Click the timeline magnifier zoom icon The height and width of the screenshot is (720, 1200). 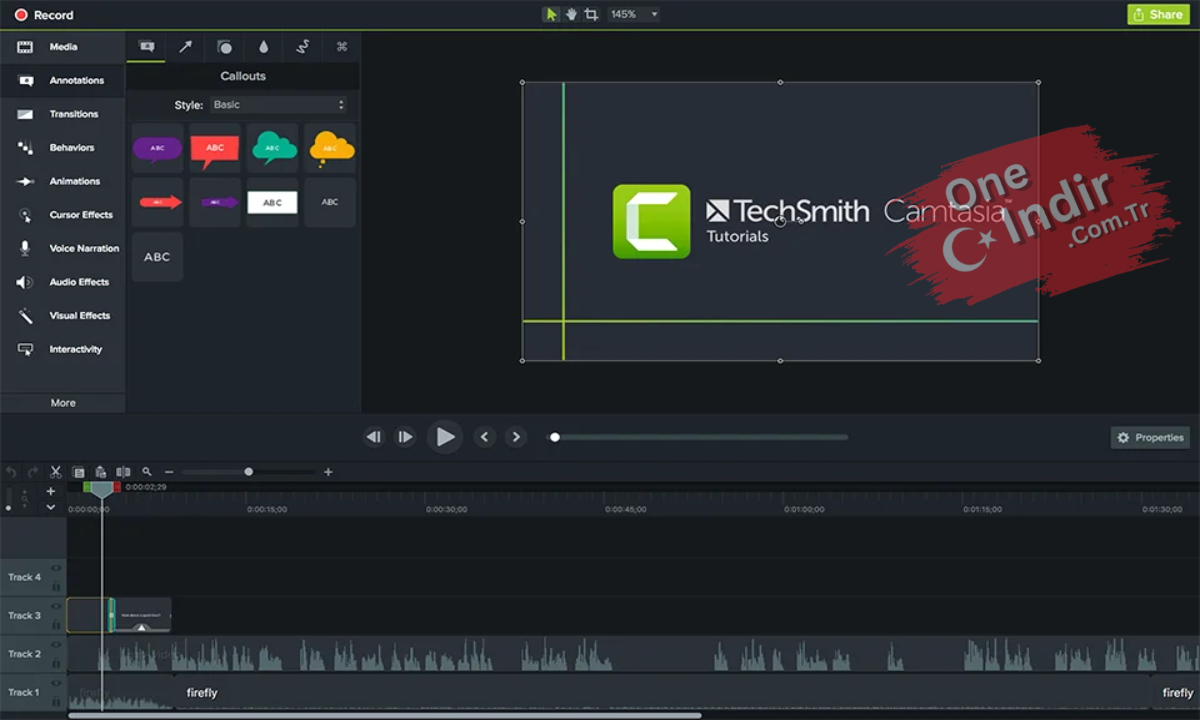(x=147, y=472)
